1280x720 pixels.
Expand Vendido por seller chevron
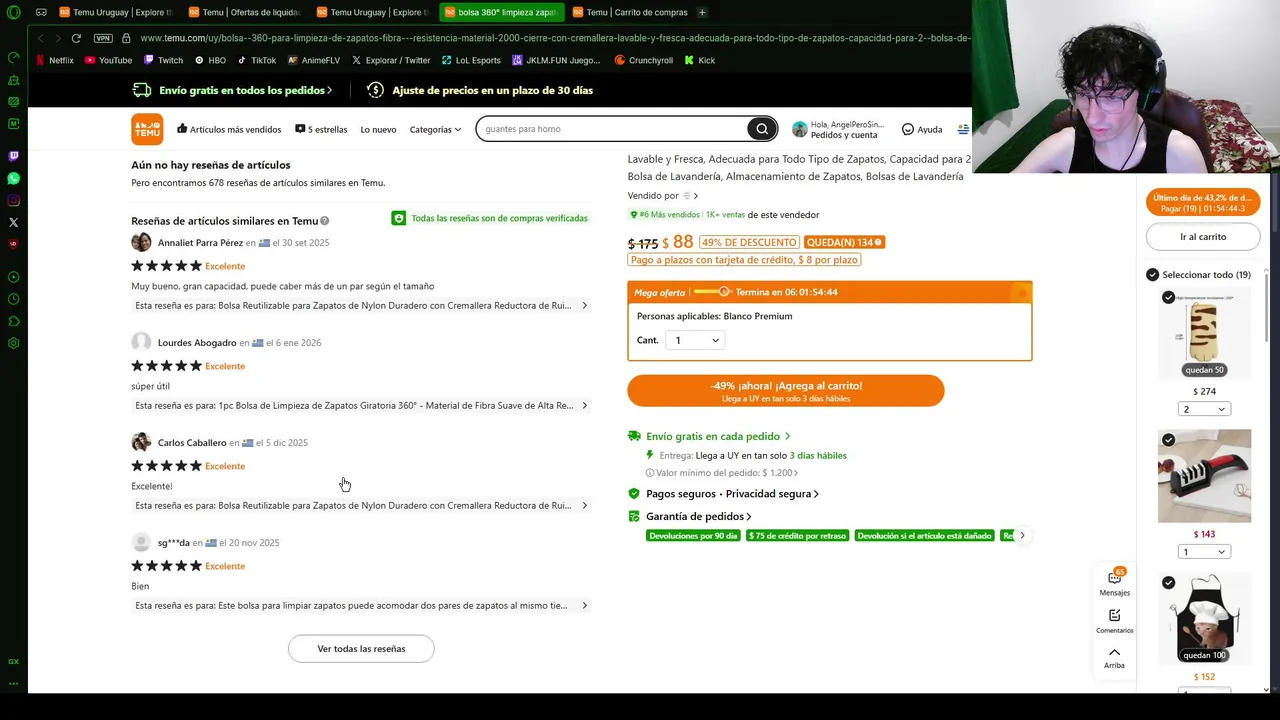click(x=695, y=196)
